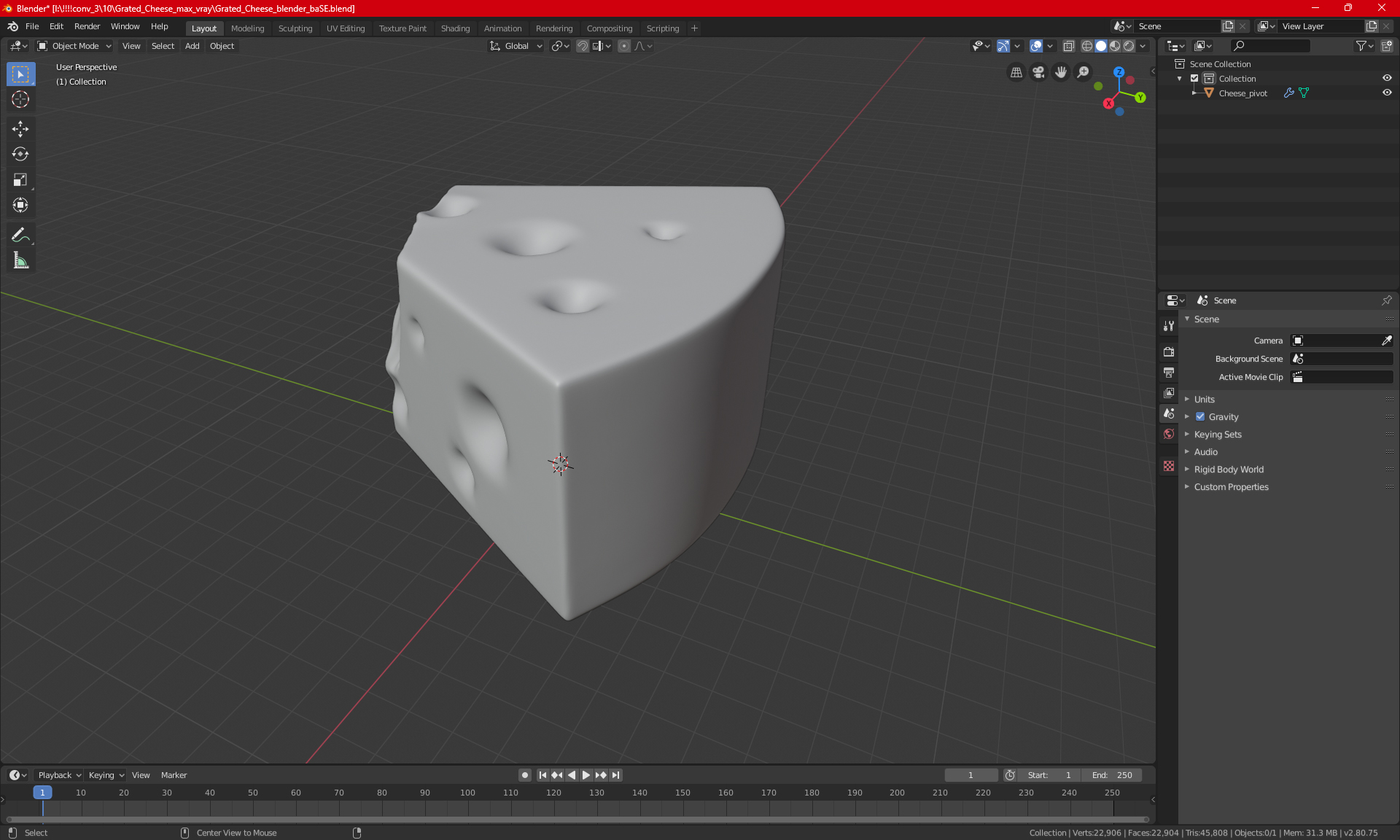Switch to material preview shading
The height and width of the screenshot is (840, 1400).
pyautogui.click(x=1115, y=46)
